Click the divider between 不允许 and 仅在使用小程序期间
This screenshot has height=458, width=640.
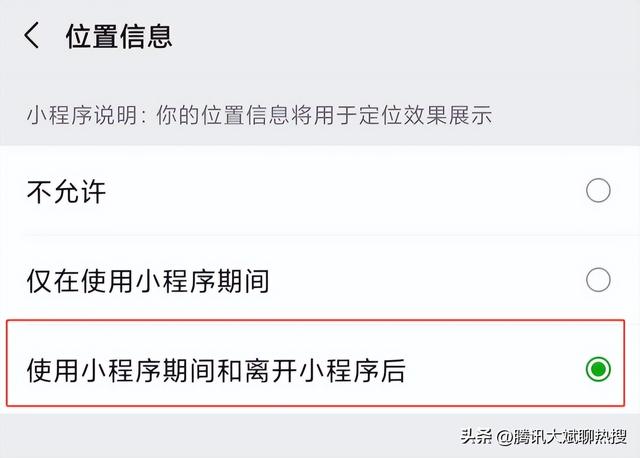[x=320, y=236]
